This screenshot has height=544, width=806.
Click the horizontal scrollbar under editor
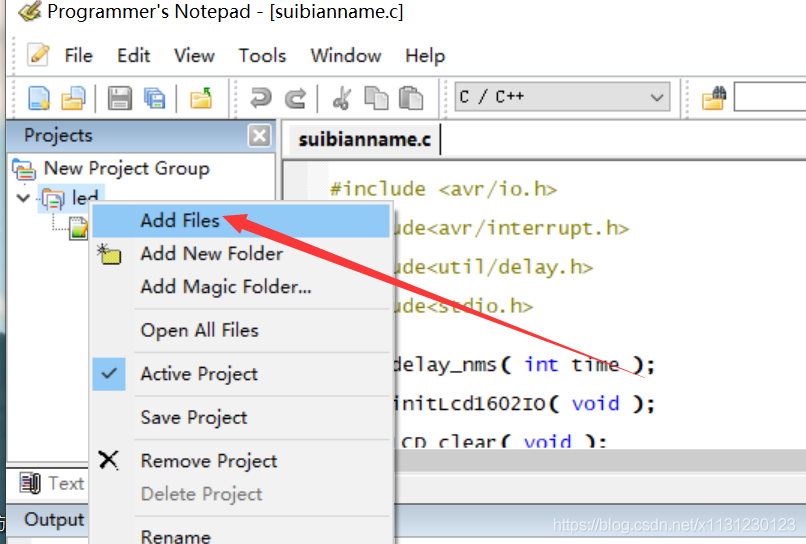600,460
